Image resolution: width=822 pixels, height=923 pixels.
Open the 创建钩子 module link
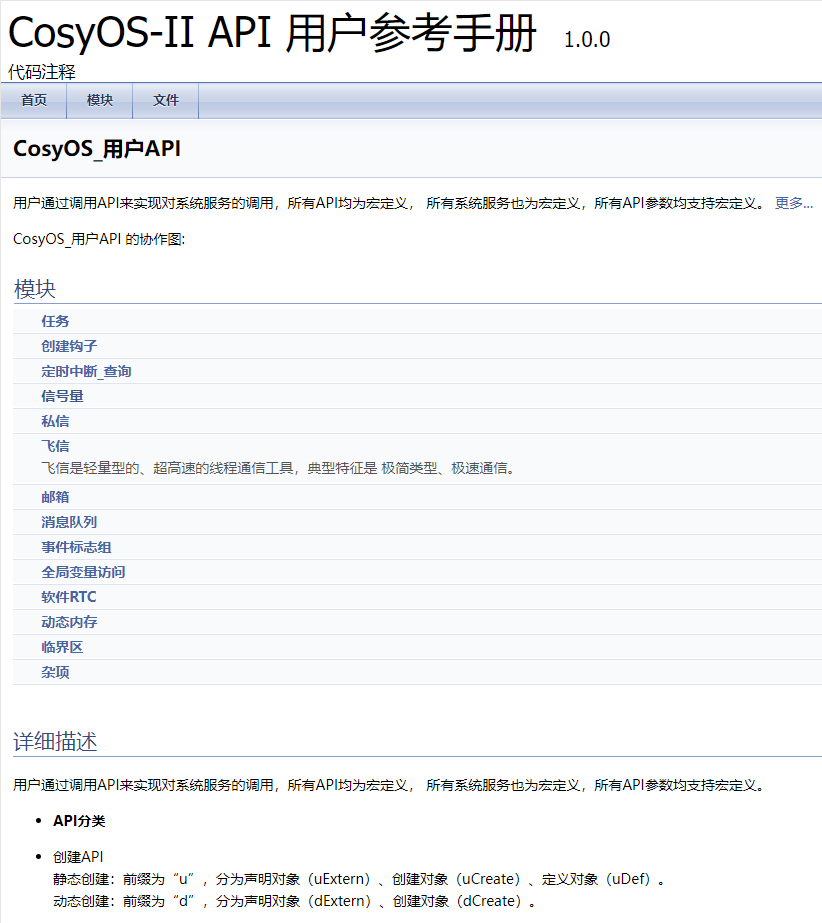69,346
